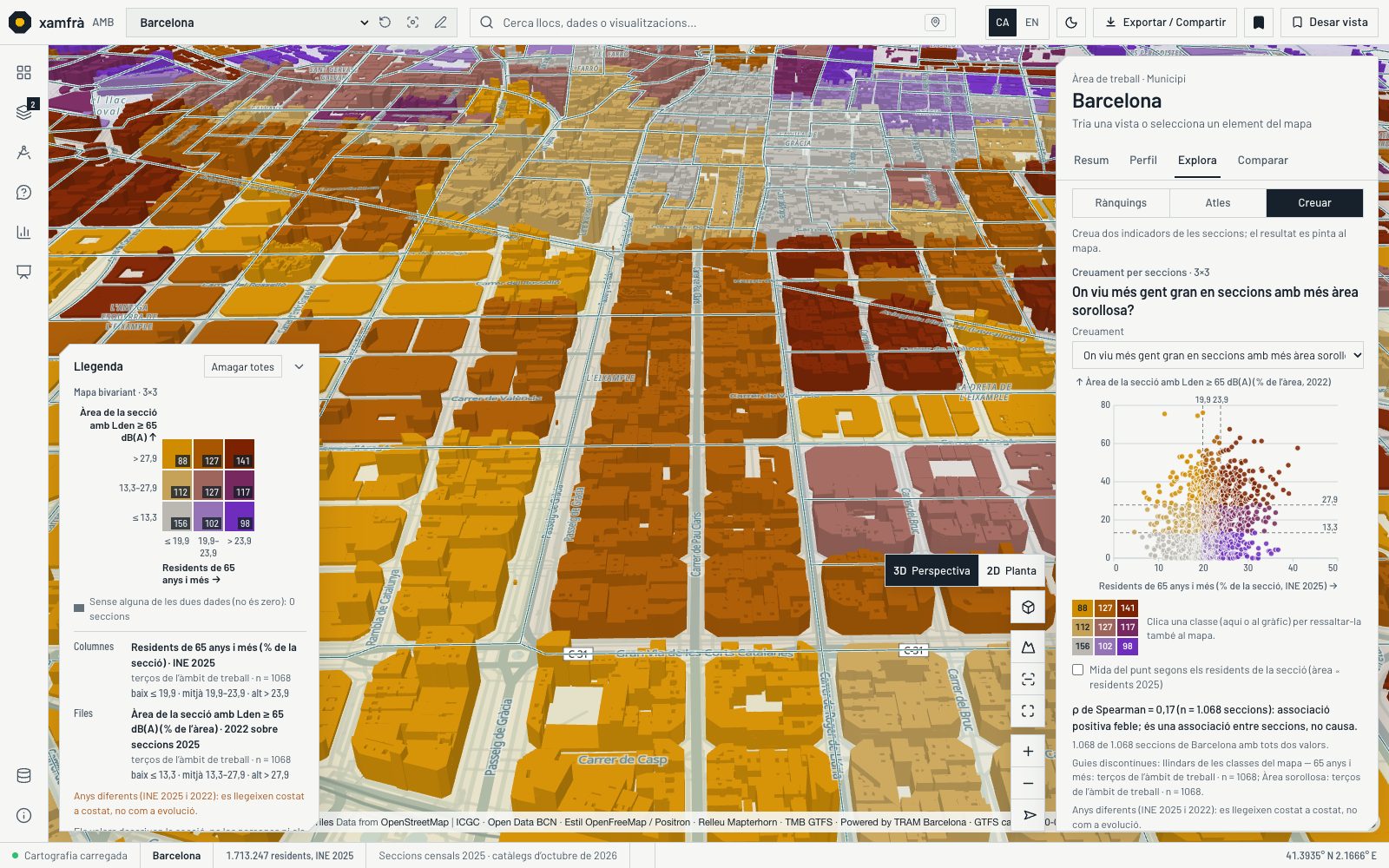Click the location pin icon in search box
The width and height of the screenshot is (1389, 868).
(x=935, y=23)
